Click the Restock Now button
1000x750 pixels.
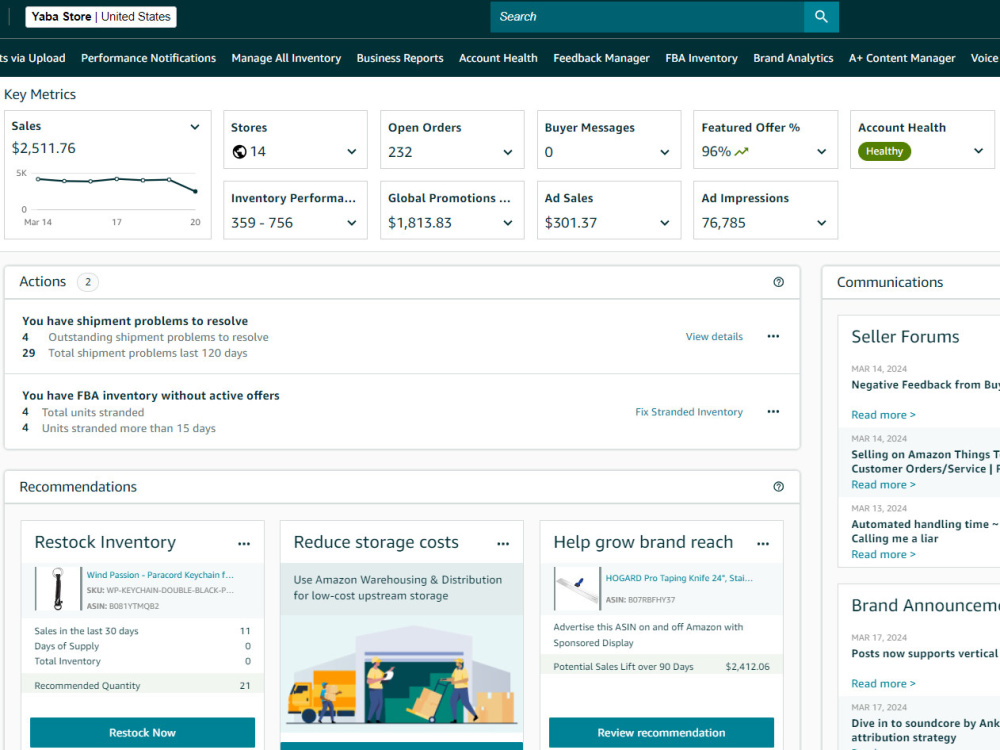pyautogui.click(x=142, y=733)
